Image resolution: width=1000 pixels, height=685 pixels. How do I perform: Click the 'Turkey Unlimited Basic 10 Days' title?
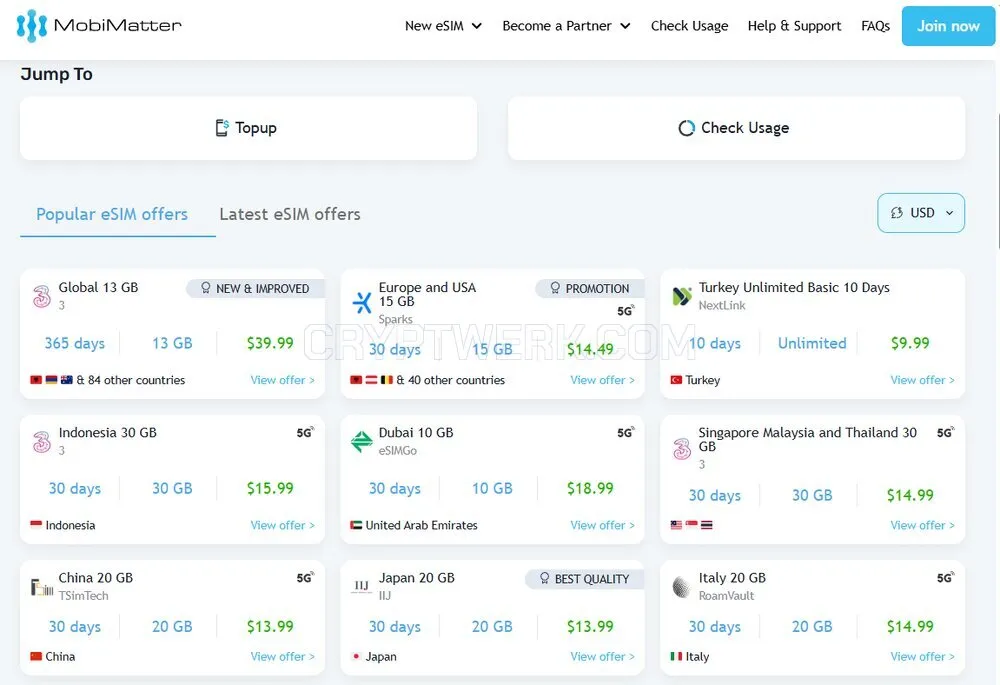point(794,288)
